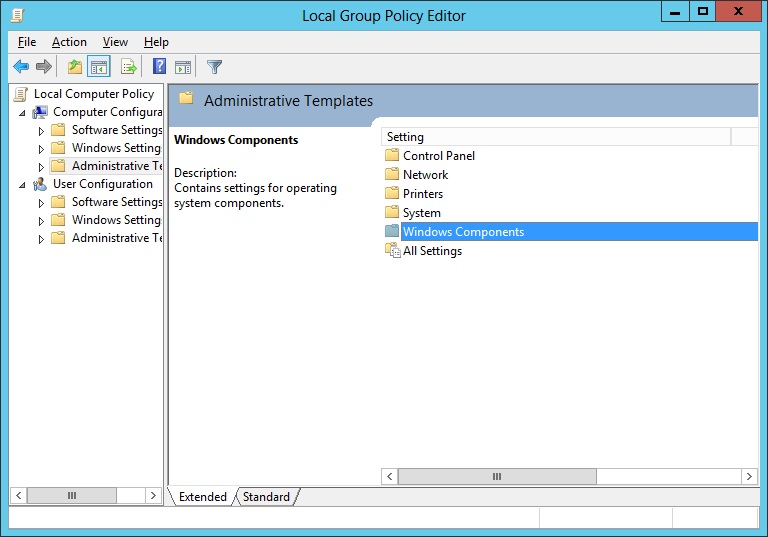Click the title bar application icon
This screenshot has width=768, height=537.
click(x=18, y=15)
